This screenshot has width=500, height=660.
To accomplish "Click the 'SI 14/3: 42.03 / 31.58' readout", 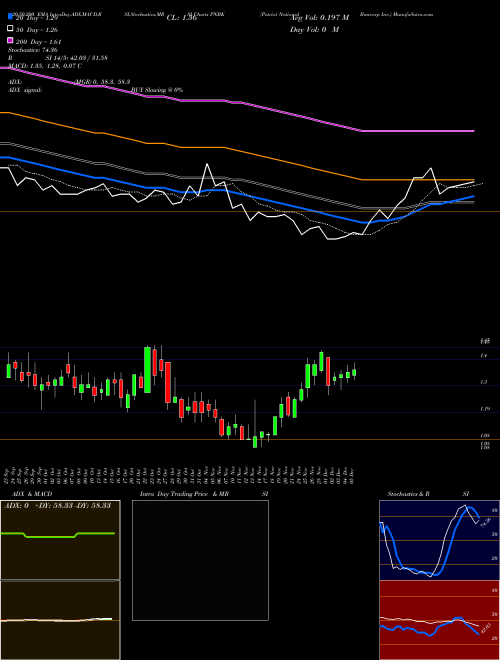I will (x=77, y=58).
